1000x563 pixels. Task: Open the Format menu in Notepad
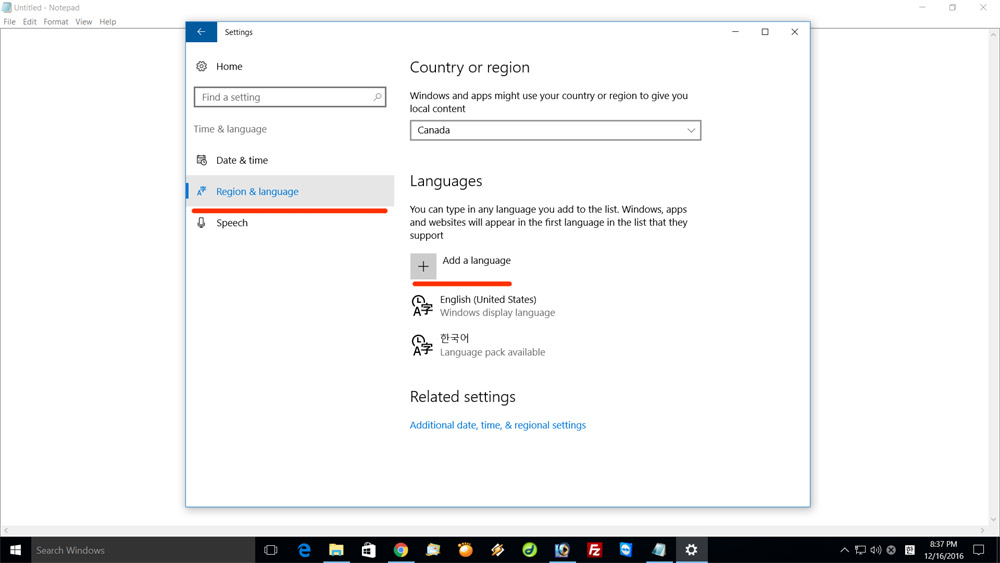tap(55, 22)
